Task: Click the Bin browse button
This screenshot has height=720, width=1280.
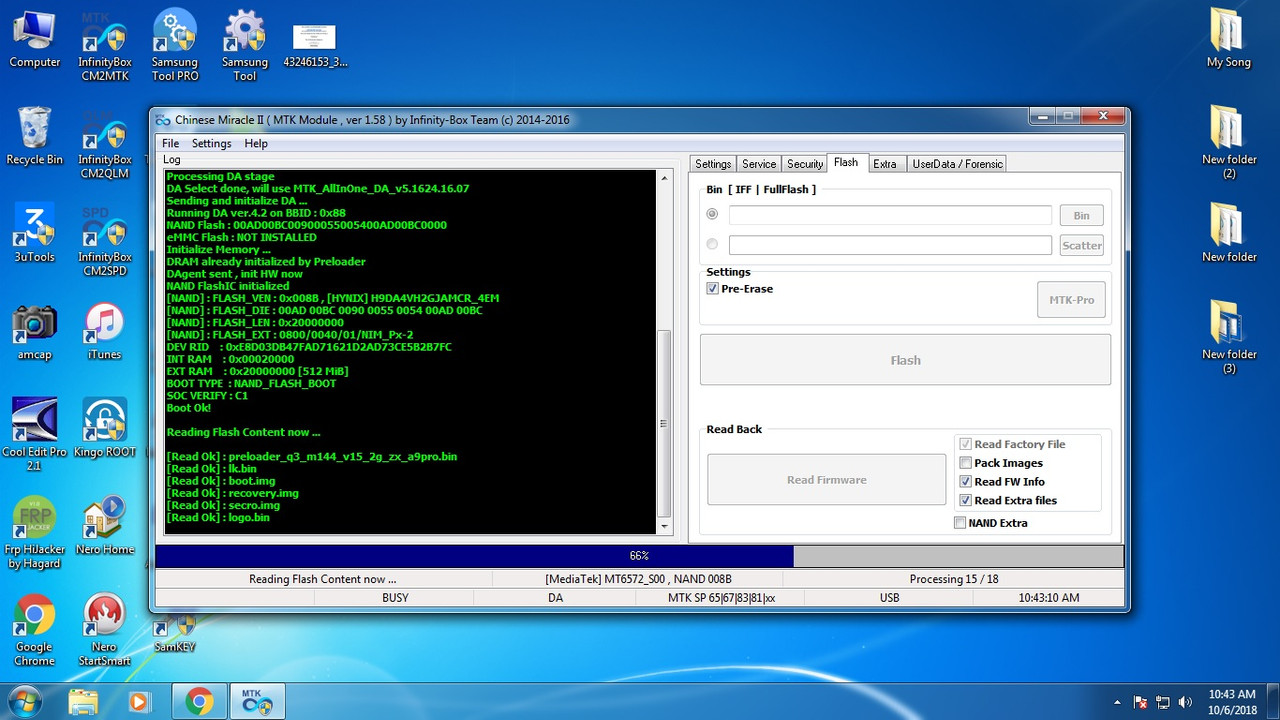Action: pyautogui.click(x=1082, y=215)
